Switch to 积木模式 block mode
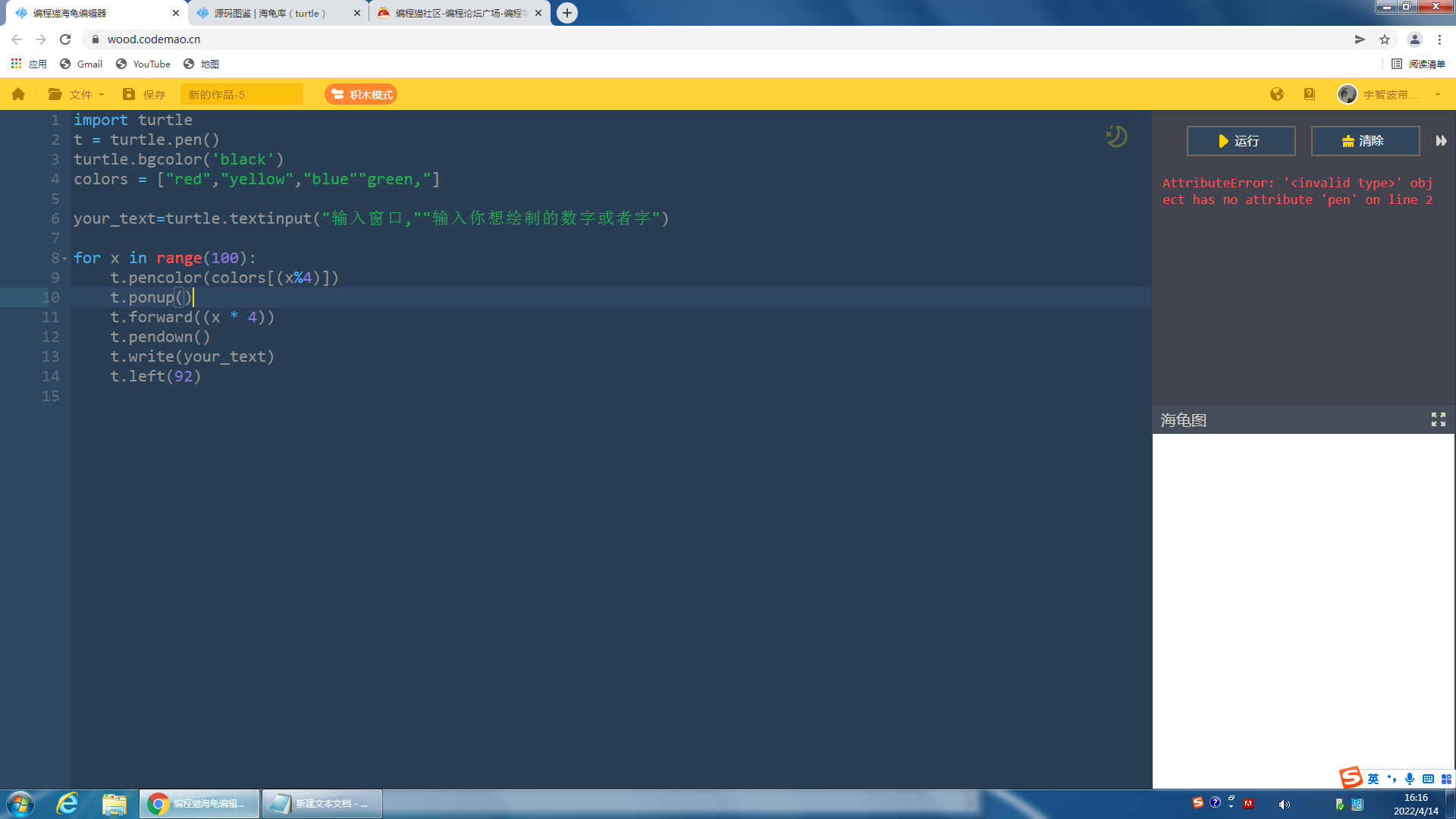The width and height of the screenshot is (1456, 819). pyautogui.click(x=361, y=94)
